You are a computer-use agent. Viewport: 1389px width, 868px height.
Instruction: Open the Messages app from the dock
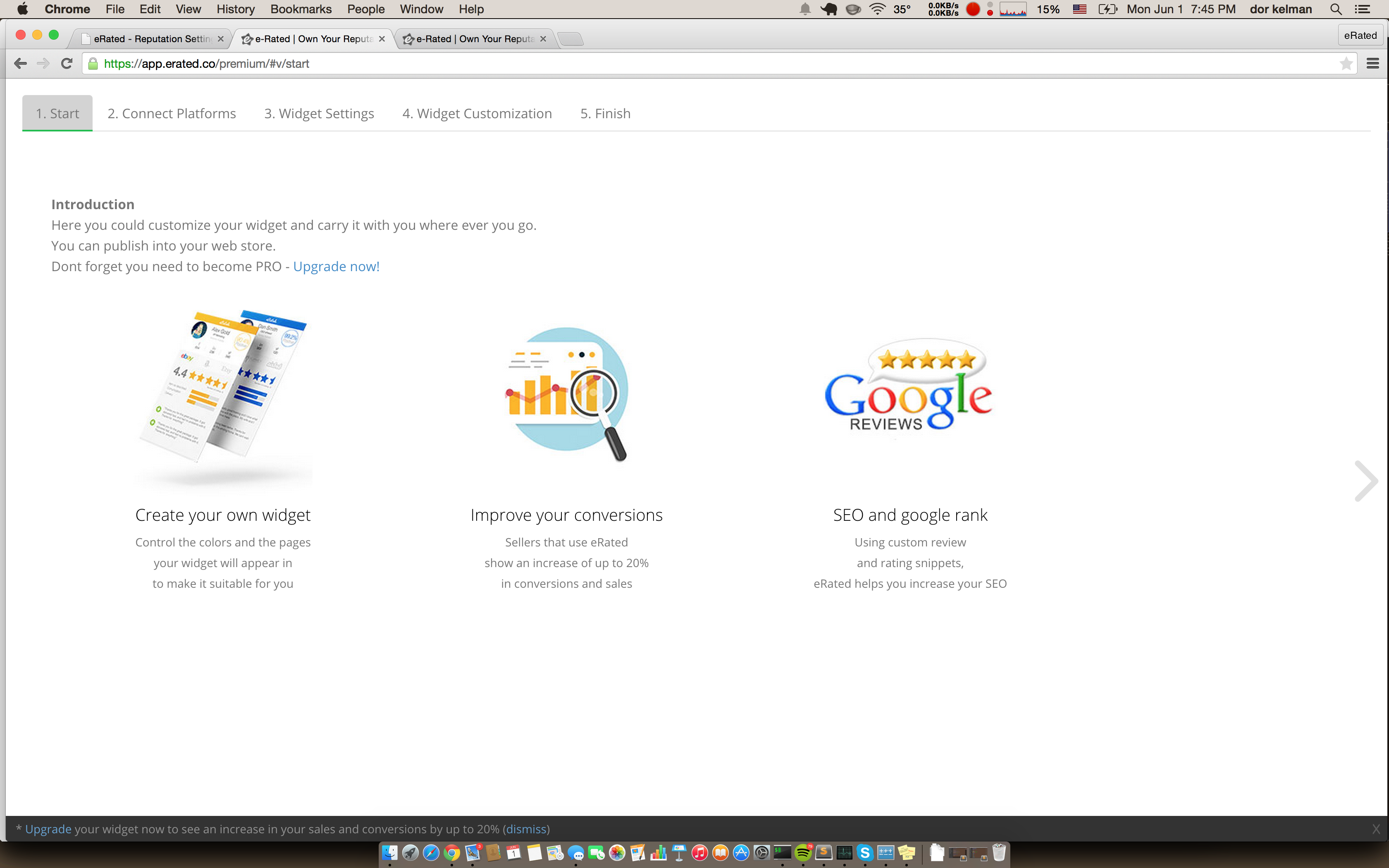[x=576, y=853]
